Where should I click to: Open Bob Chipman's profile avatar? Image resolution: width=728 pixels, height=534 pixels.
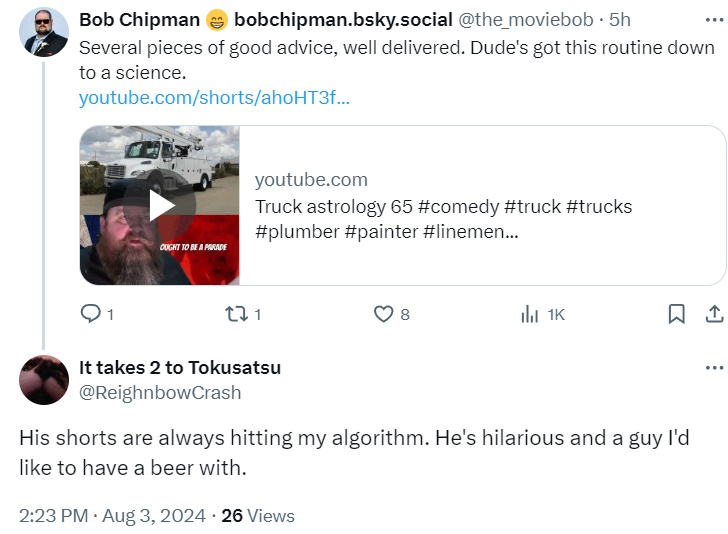(x=44, y=32)
